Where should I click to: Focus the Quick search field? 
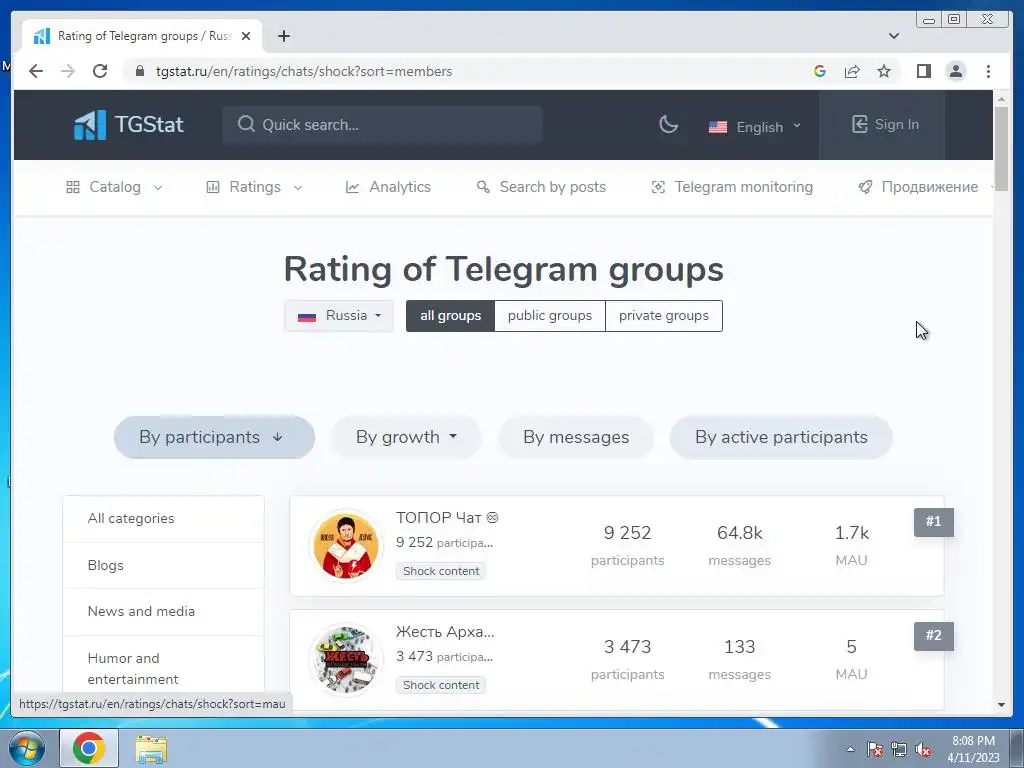coord(382,124)
